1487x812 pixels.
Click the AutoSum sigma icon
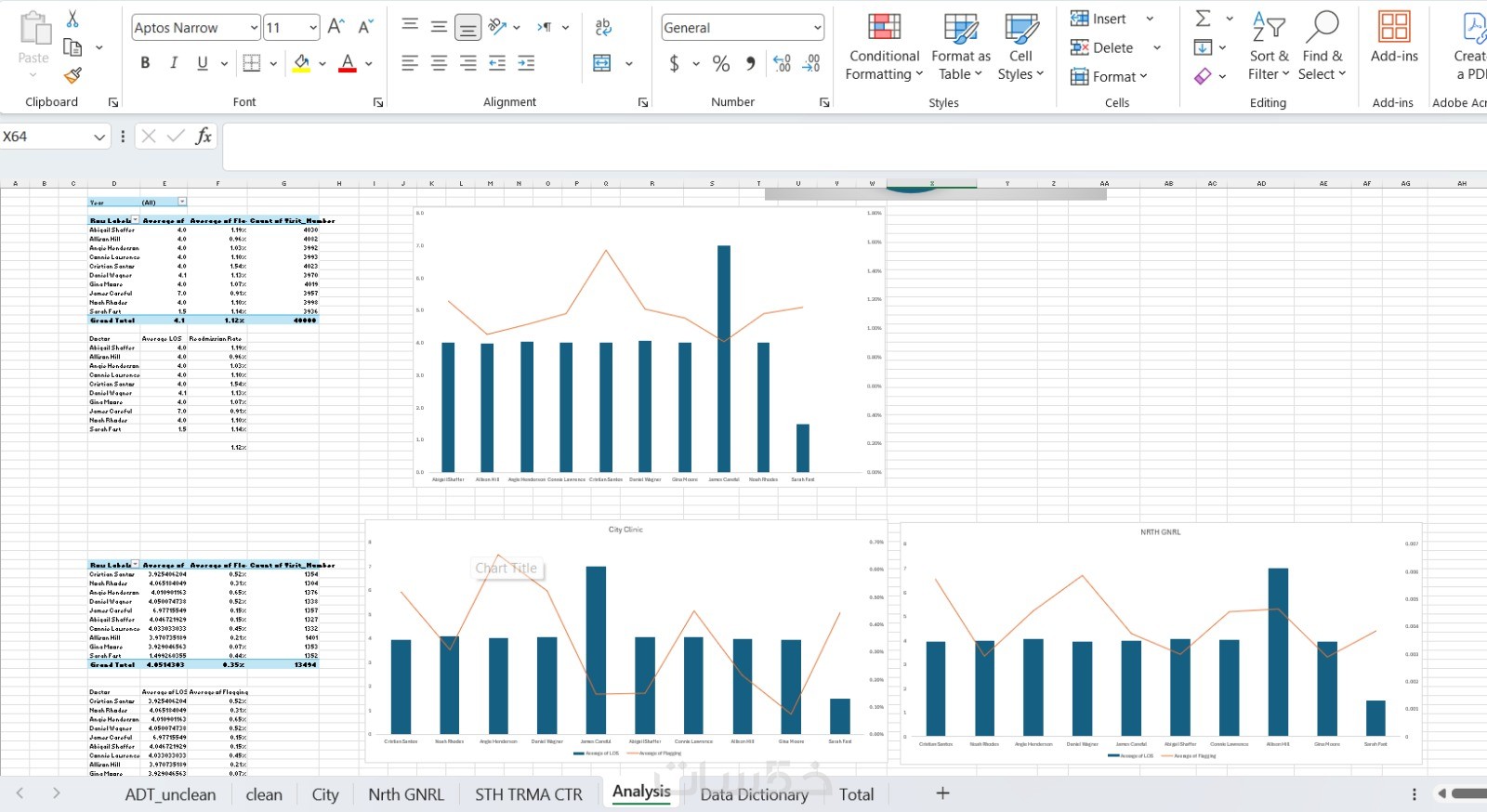[x=1203, y=19]
